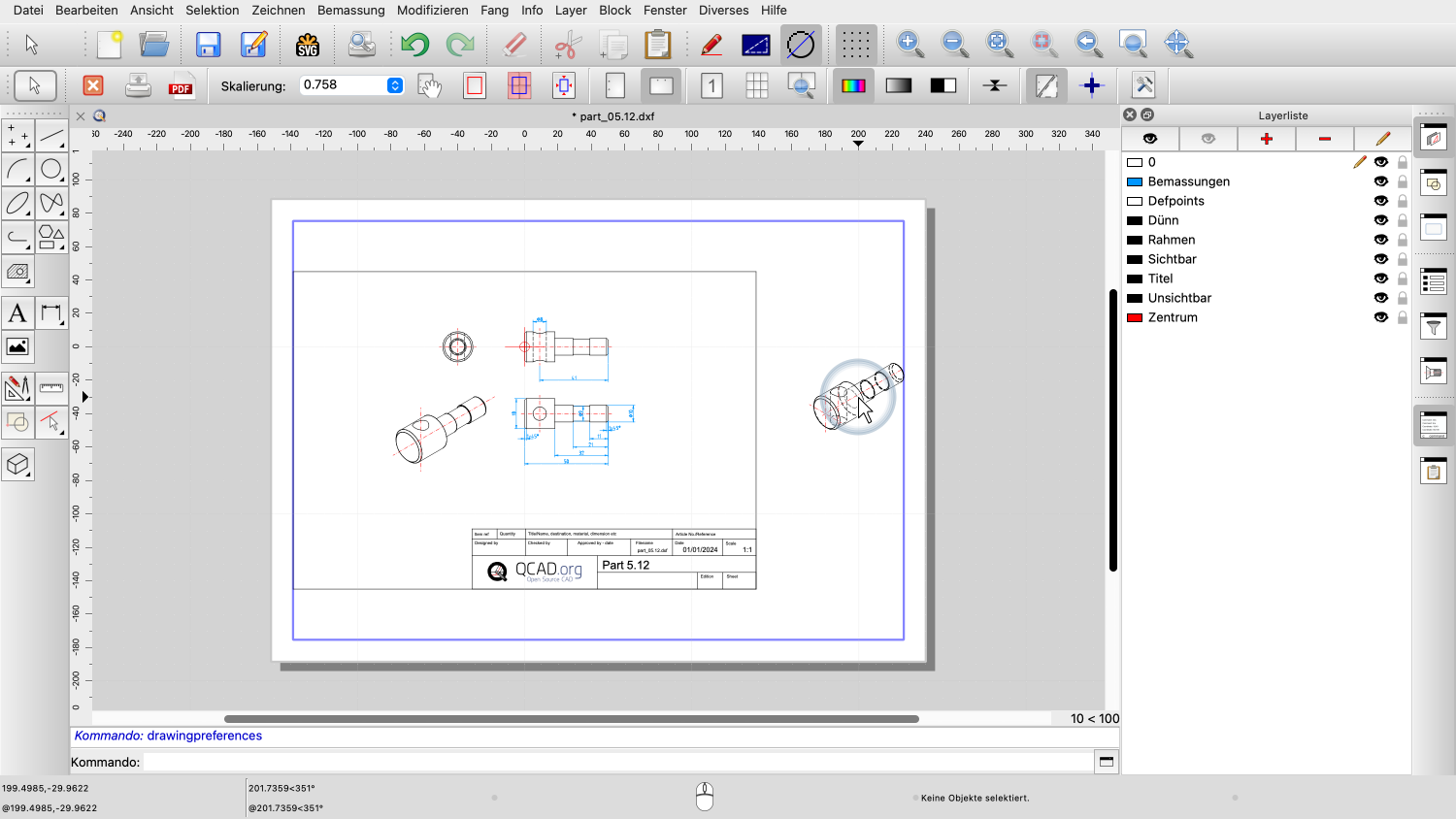
Task: Click the SVG export icon
Action: point(308,45)
